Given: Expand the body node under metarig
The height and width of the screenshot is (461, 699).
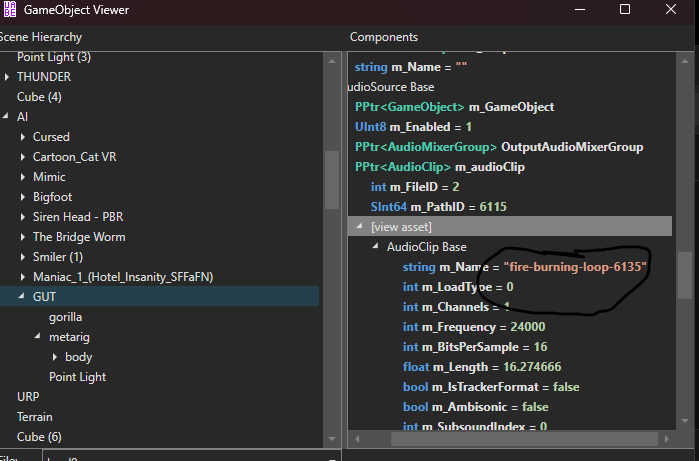Looking at the screenshot, I should 54,357.
